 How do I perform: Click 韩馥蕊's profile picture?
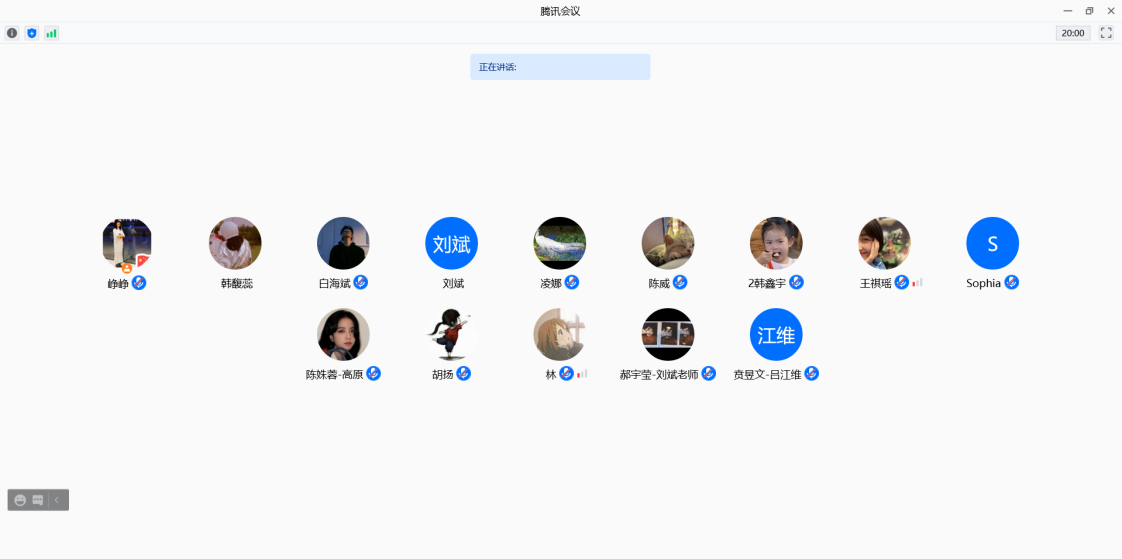pyautogui.click(x=235, y=243)
